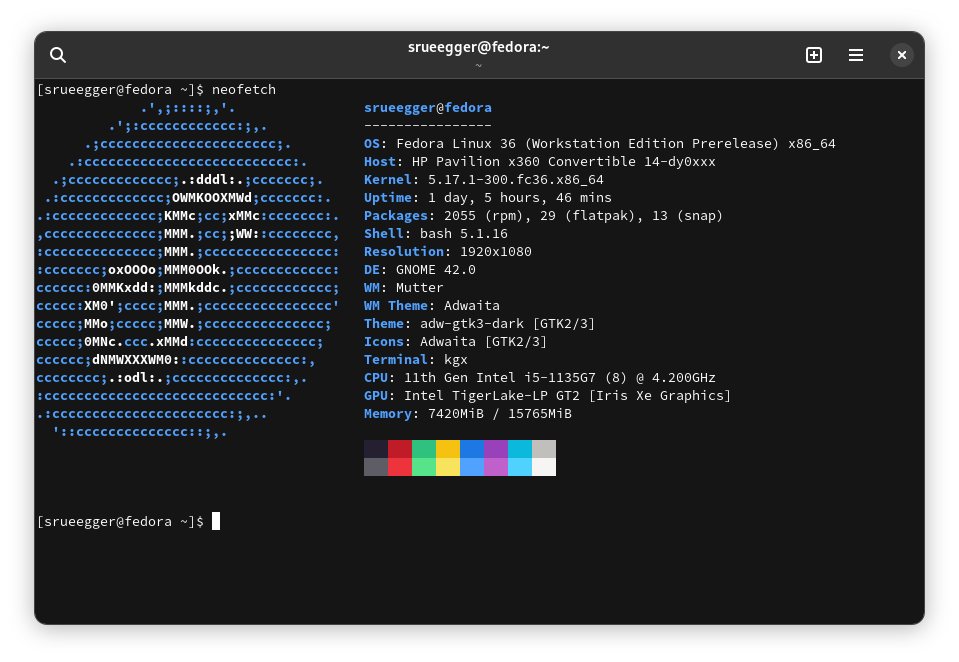Click the Uptime value 1 day, 5 hours
Image resolution: width=959 pixels, height=662 pixels.
click(520, 198)
